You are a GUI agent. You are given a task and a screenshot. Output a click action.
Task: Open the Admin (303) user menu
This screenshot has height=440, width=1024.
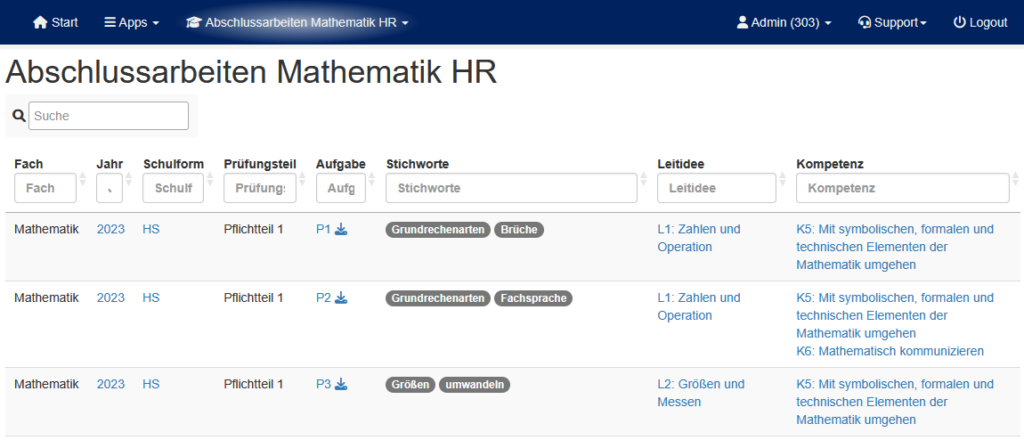[x=784, y=22]
